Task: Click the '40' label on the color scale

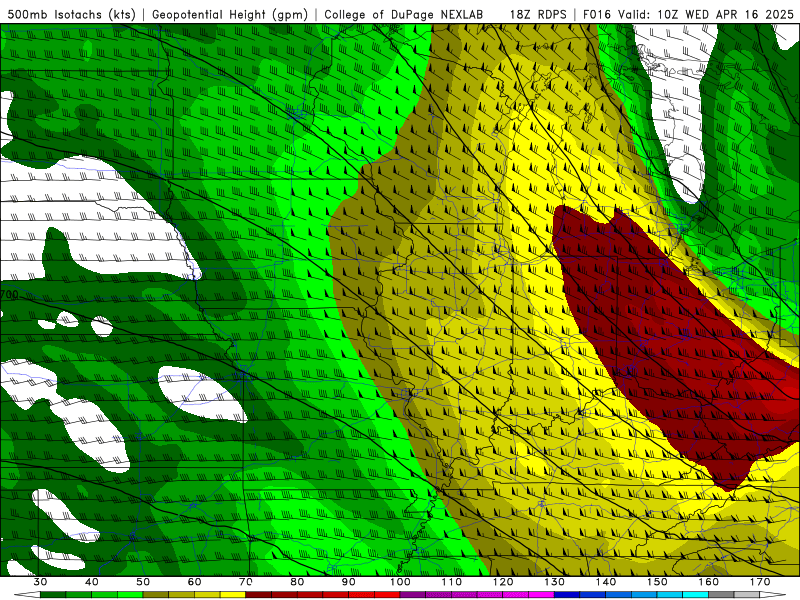Action: (x=92, y=582)
